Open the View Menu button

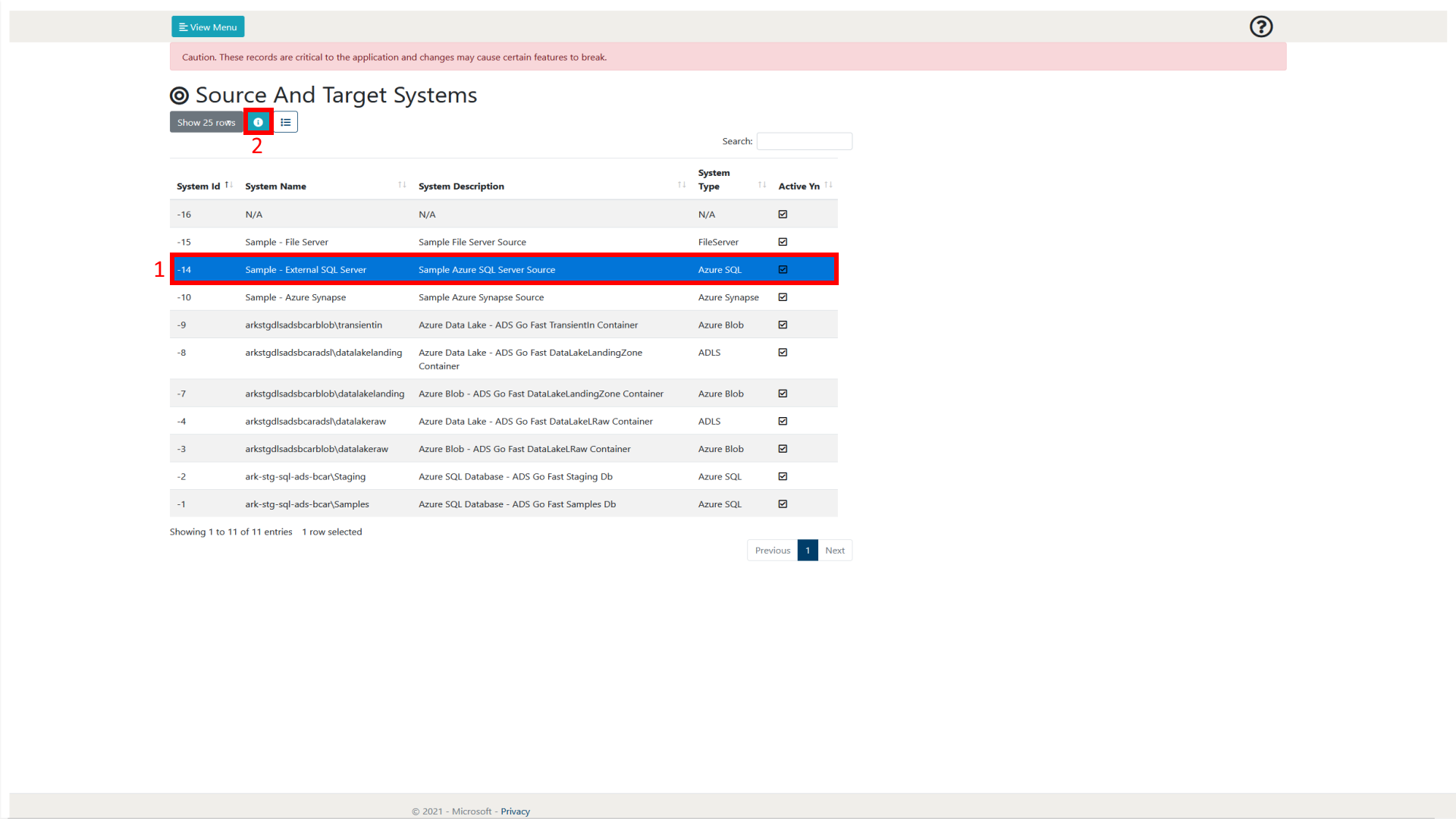pos(208,27)
